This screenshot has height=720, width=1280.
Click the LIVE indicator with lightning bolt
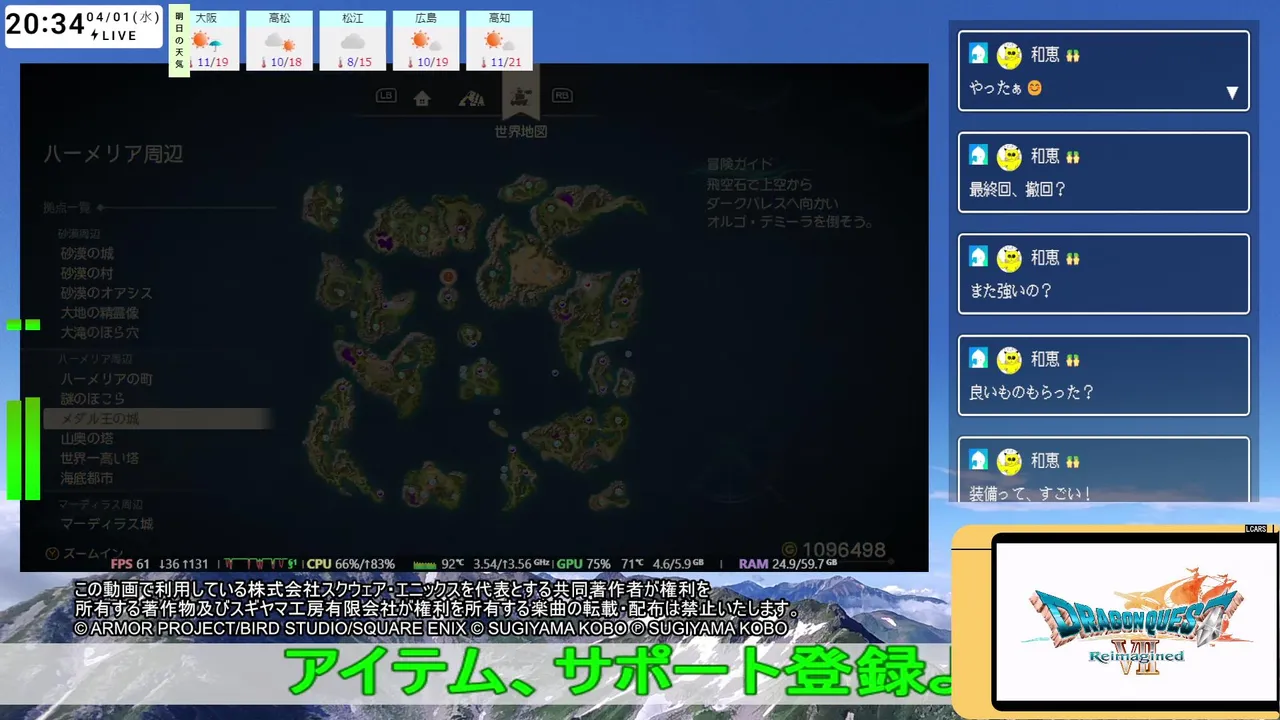[x=113, y=35]
